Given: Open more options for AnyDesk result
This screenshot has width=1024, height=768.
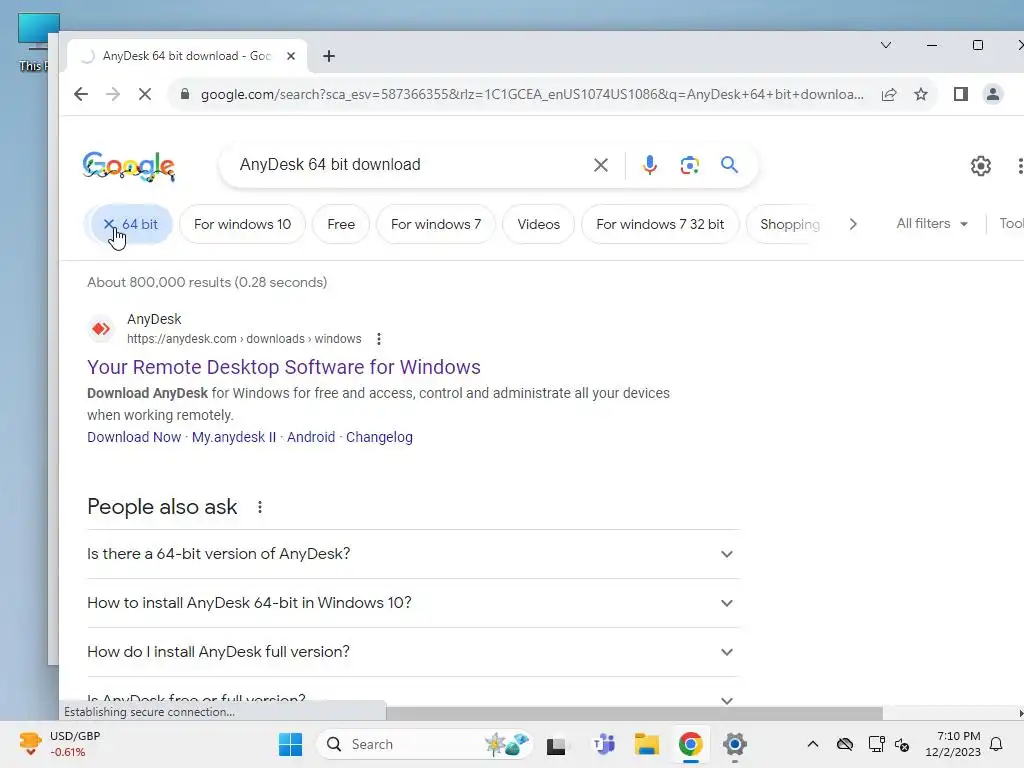Looking at the screenshot, I should (x=379, y=339).
